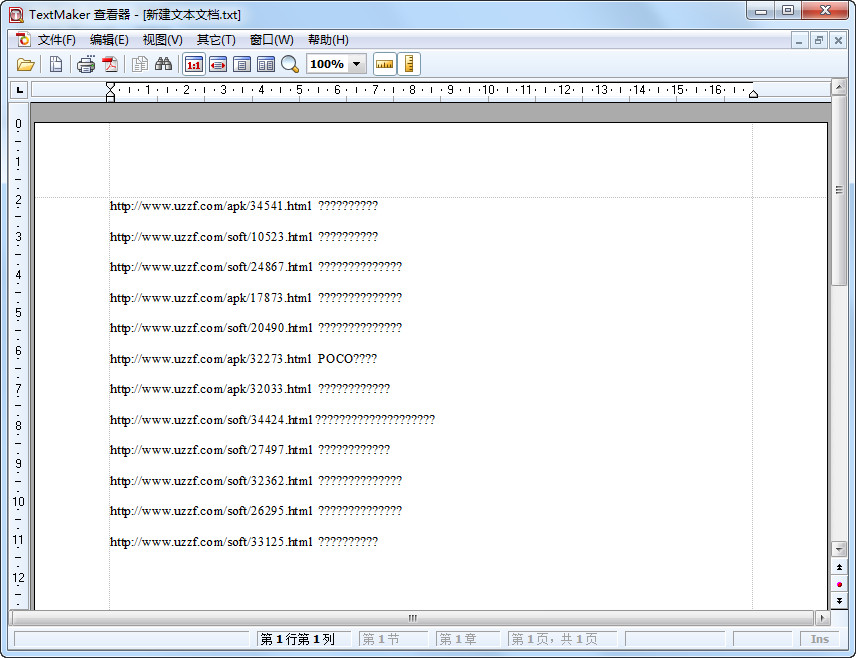Activate the magnifier zoom tool

coord(290,64)
